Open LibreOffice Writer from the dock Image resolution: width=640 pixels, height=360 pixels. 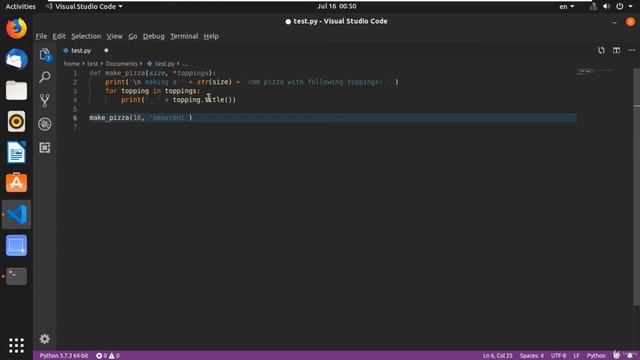pyautogui.click(x=16, y=152)
